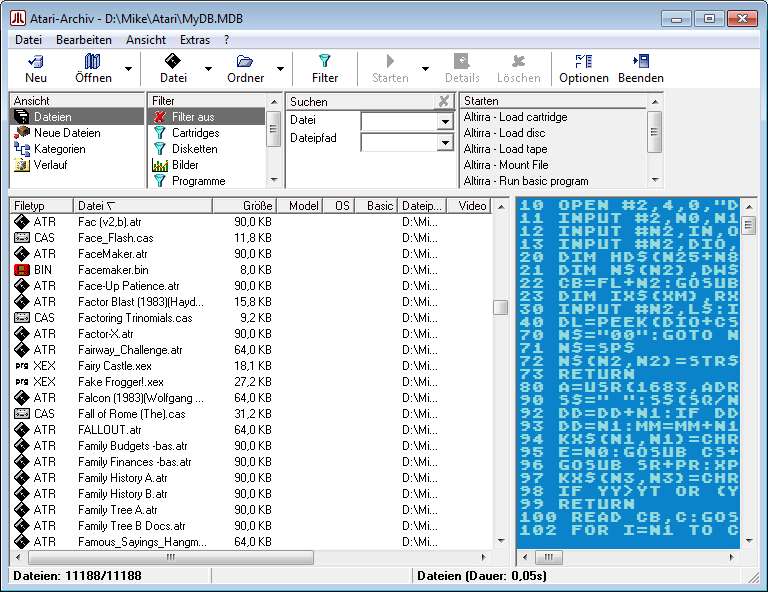
Task: Click the Details toolbar icon
Action: coord(461,61)
